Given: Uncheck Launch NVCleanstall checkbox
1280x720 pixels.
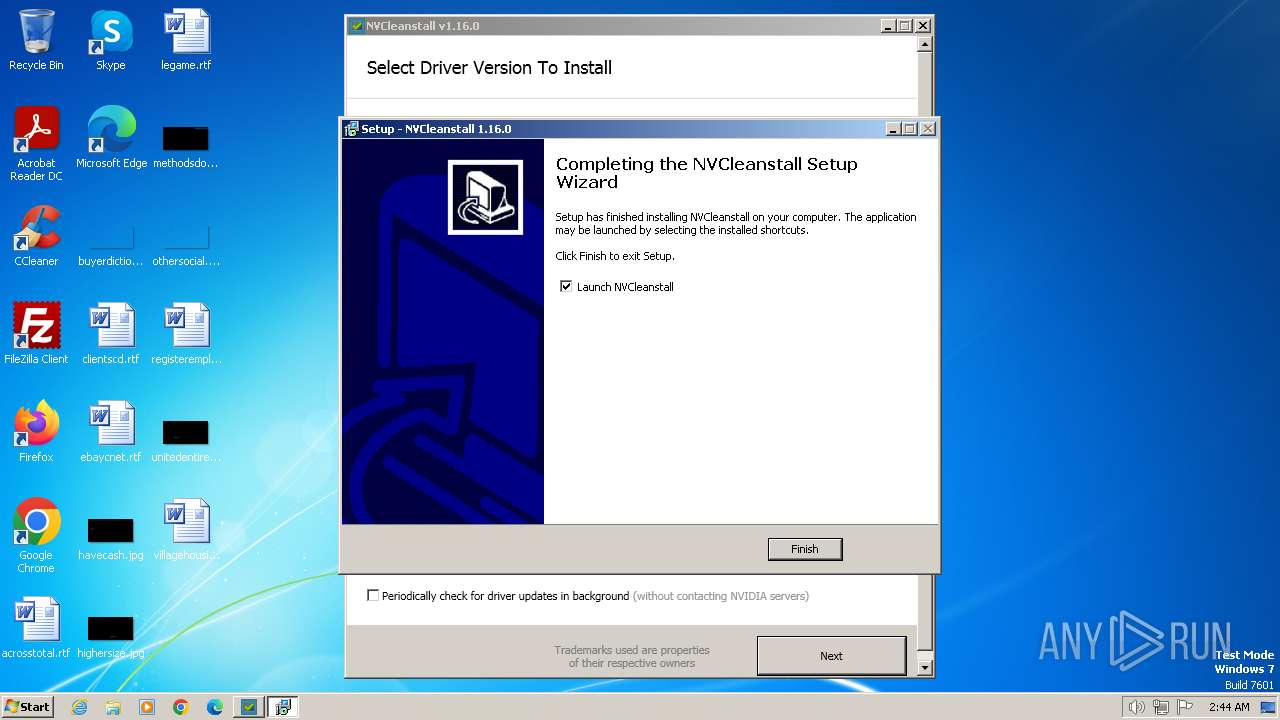Looking at the screenshot, I should 566,286.
